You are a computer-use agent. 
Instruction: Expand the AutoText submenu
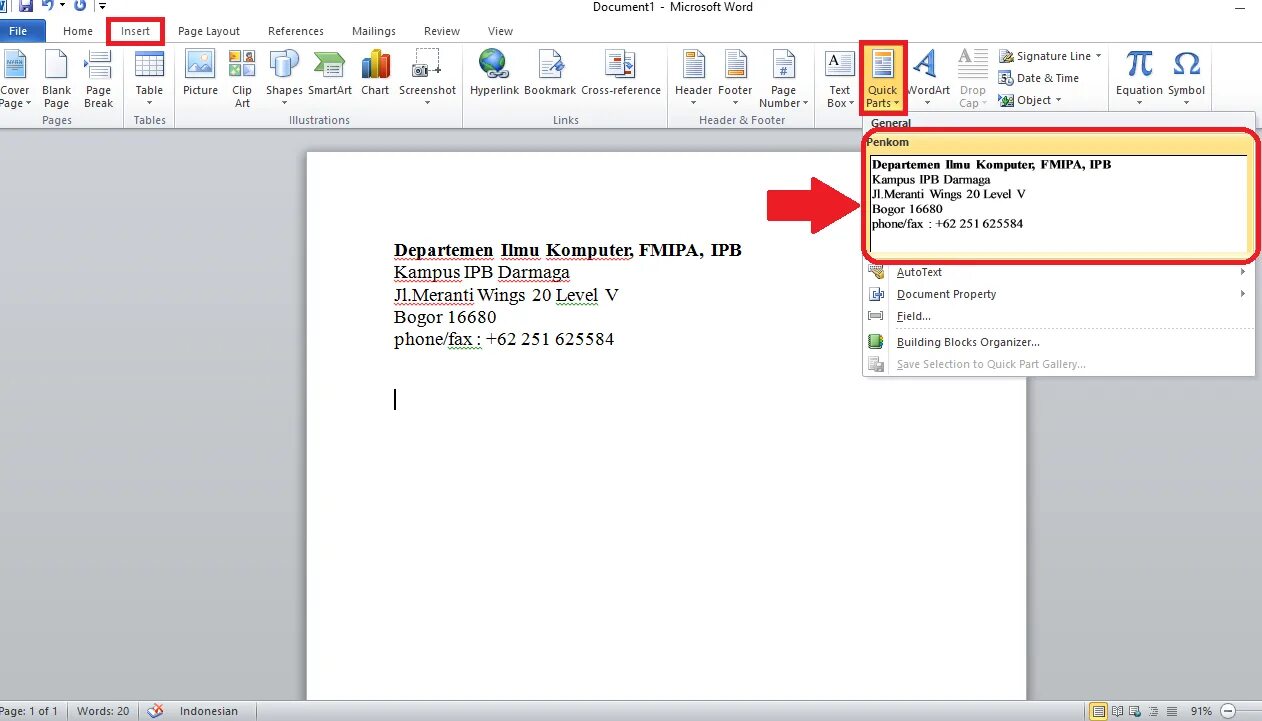pos(1058,272)
